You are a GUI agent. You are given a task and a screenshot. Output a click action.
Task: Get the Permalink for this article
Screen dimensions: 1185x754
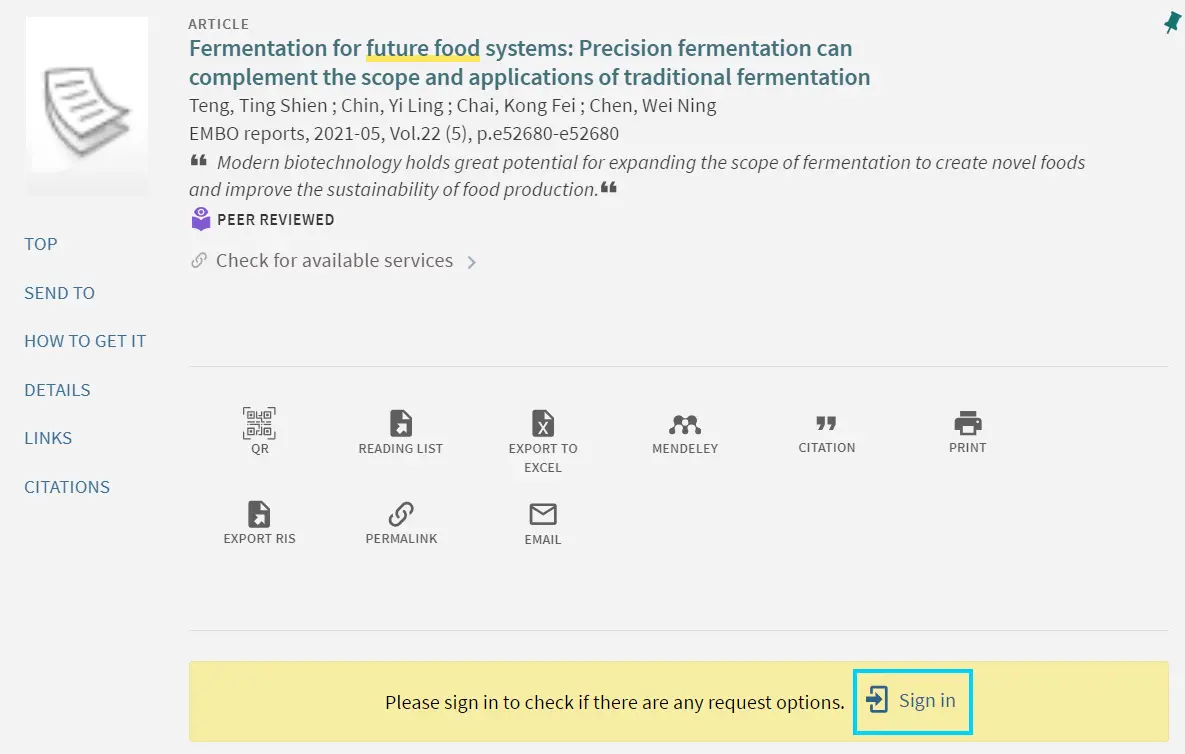click(x=401, y=523)
